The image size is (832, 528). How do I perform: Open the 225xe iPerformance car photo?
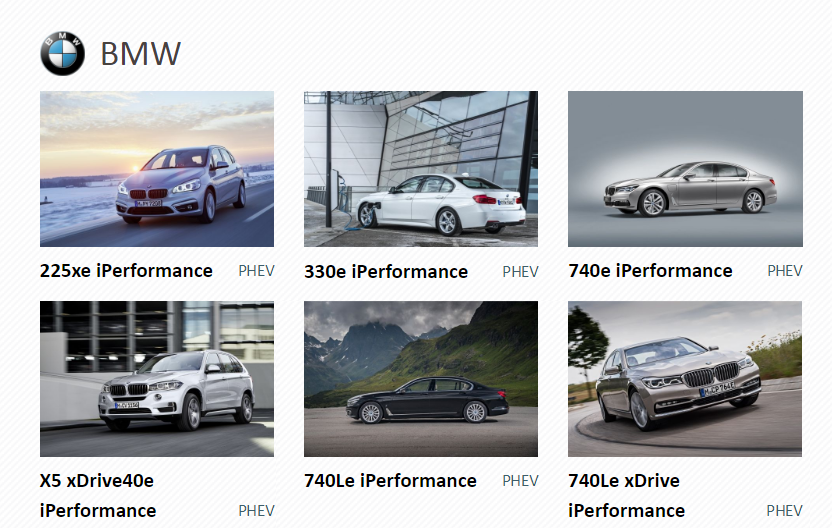click(157, 169)
